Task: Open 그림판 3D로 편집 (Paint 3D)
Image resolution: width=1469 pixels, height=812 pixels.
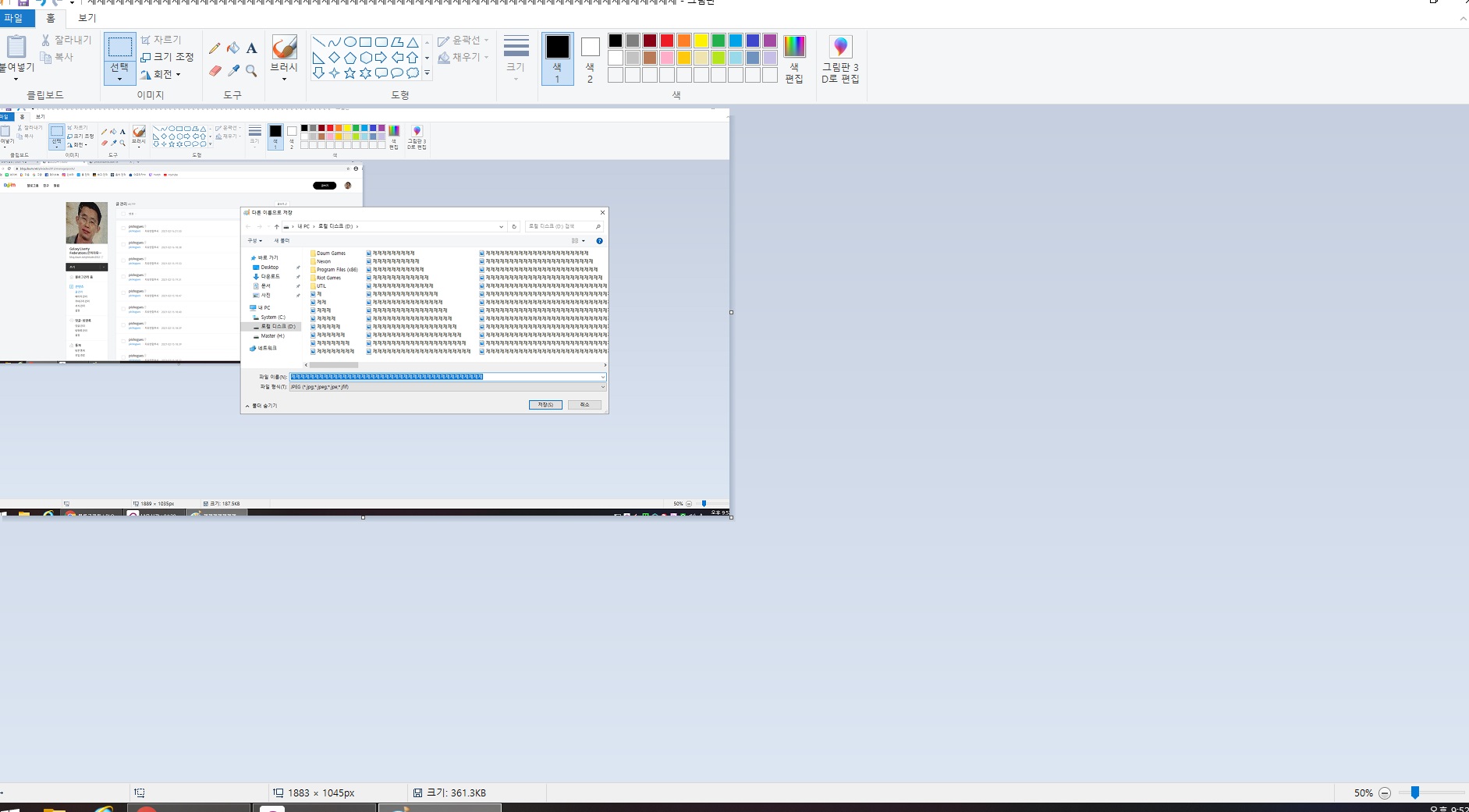Action: [x=840, y=59]
